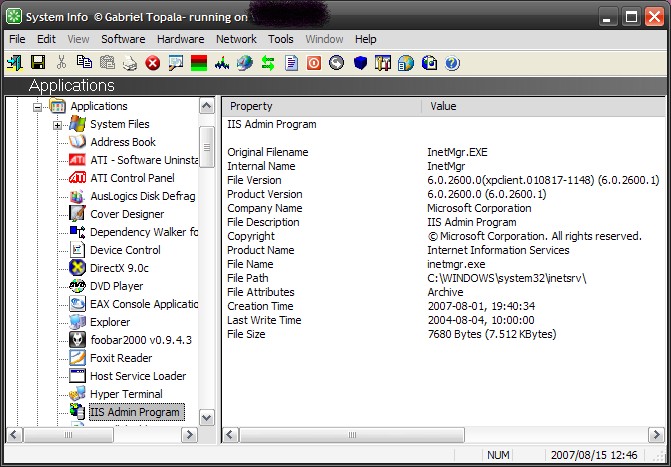Select Address Book in the tree
Viewport: 671px width, 467px height.
(123, 142)
